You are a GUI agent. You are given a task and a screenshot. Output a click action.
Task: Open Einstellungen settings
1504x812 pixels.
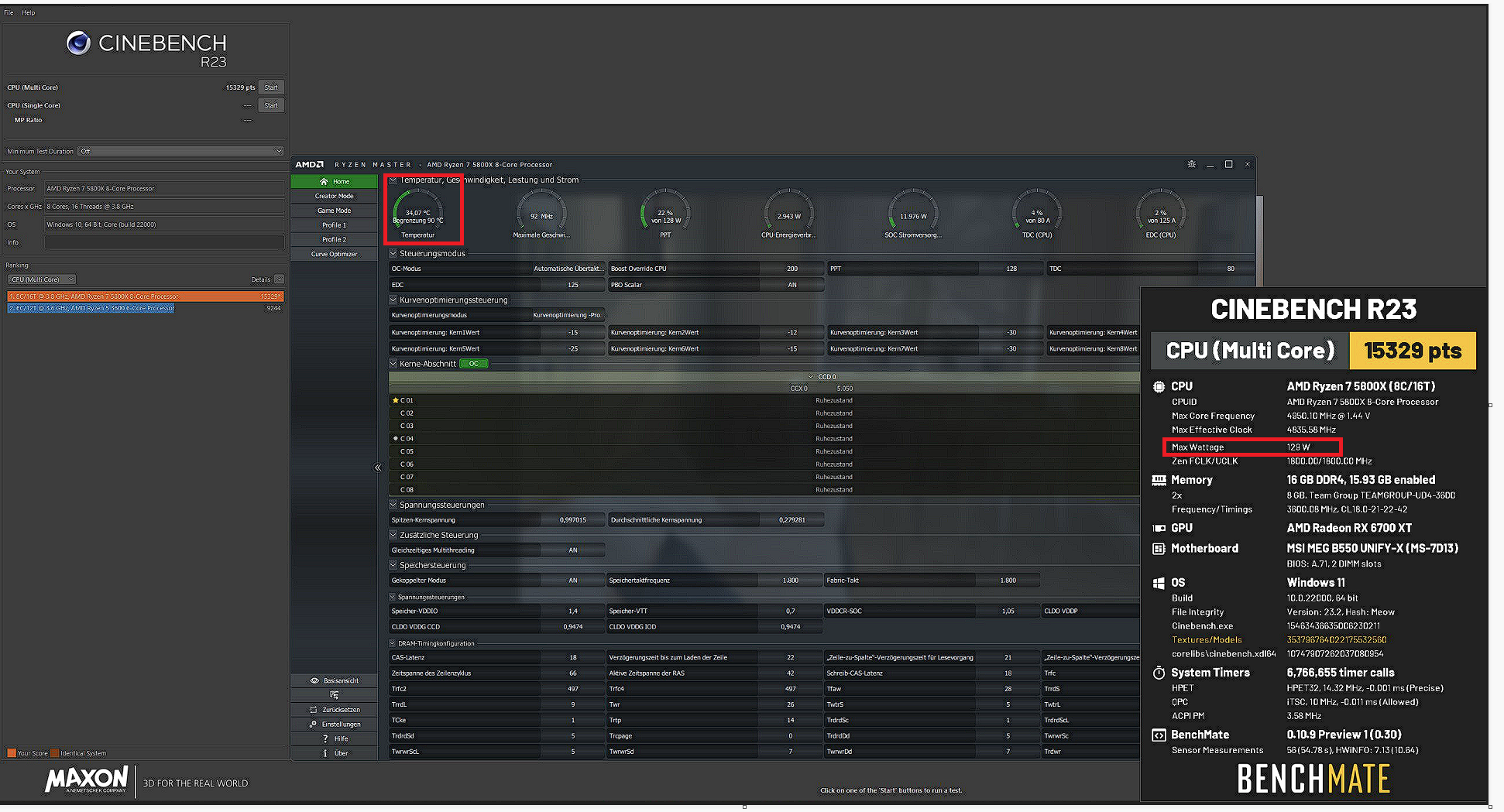335,725
